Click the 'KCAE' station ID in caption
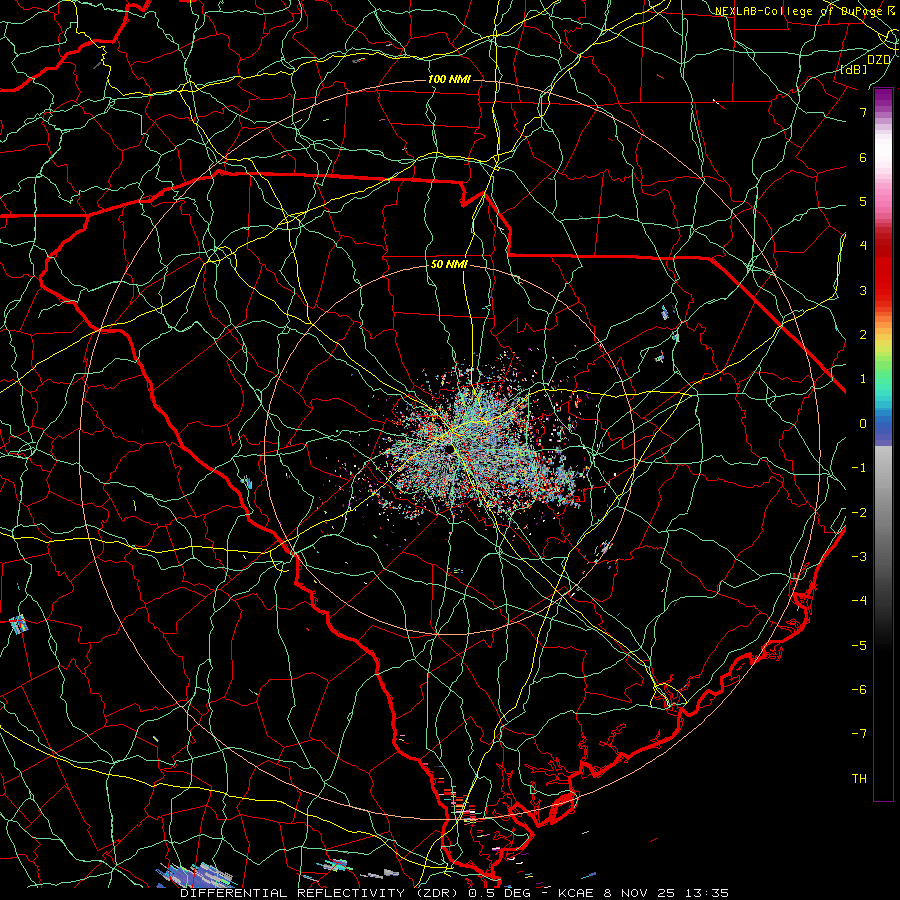Image resolution: width=900 pixels, height=900 pixels. point(576,893)
